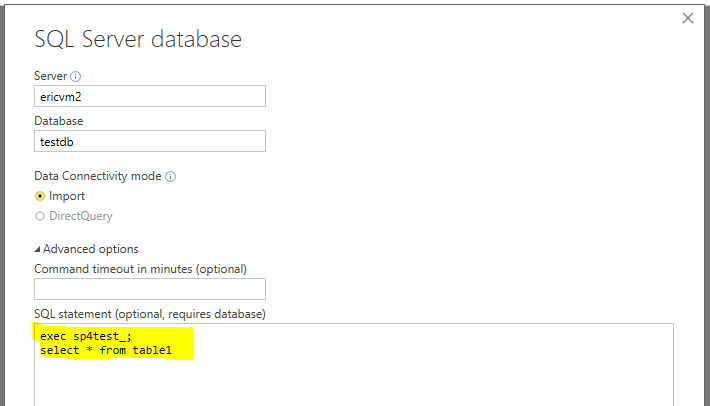Click the DirectQuery option label text
Screen dimensions: 710x406
click(x=81, y=216)
